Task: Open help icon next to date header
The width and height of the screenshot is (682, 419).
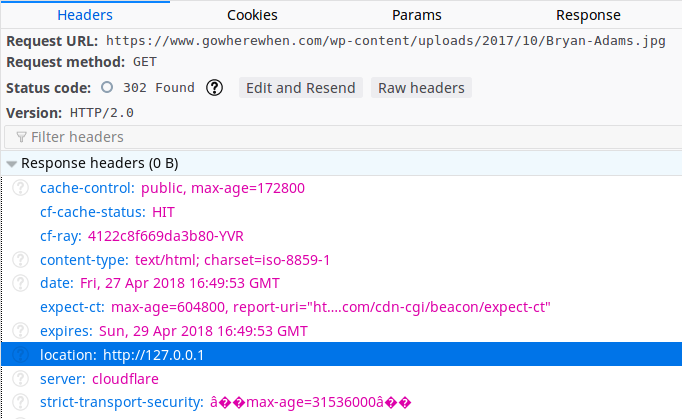Action: click(19, 284)
